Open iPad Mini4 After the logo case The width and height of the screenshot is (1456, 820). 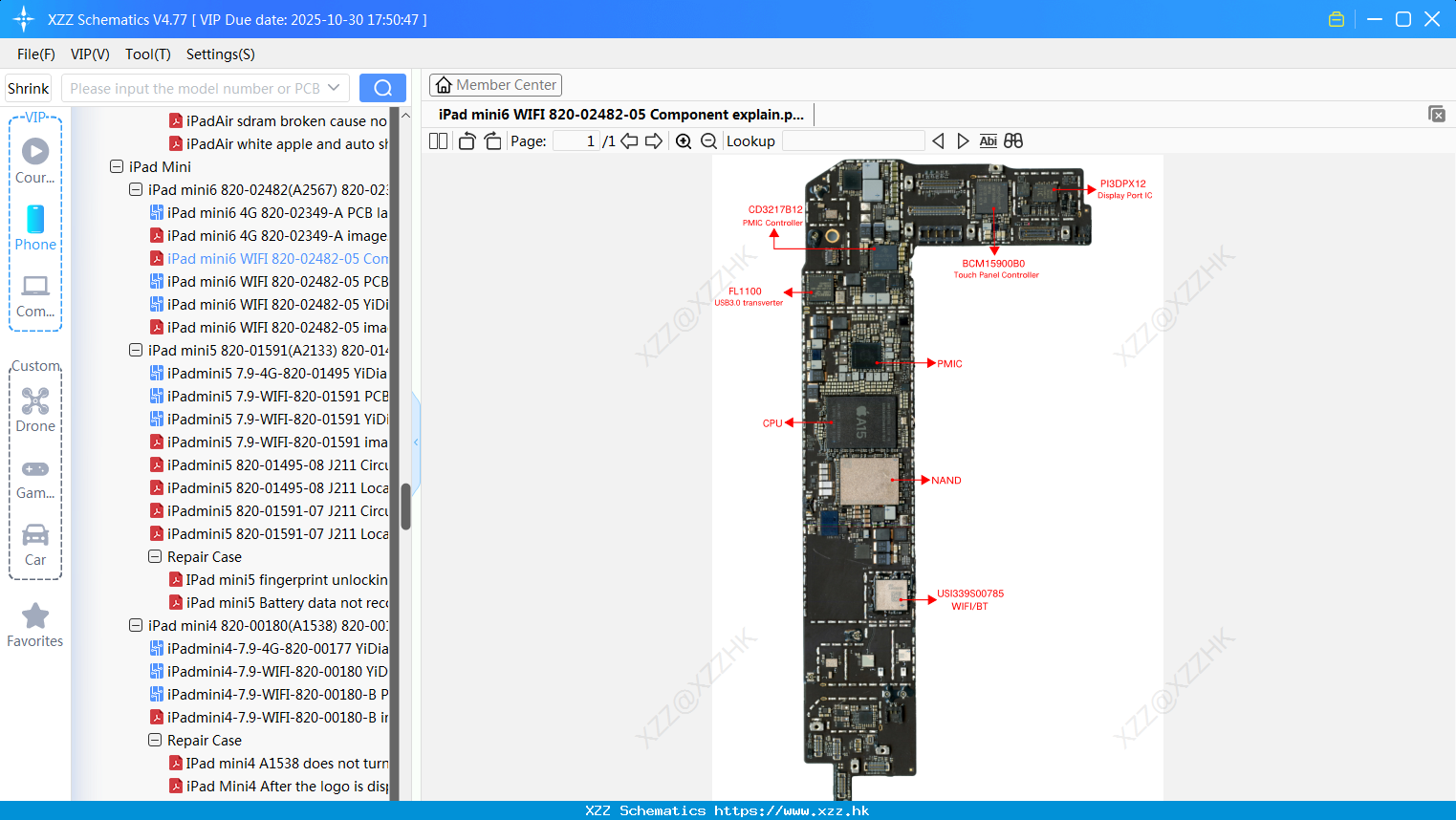pyautogui.click(x=278, y=786)
